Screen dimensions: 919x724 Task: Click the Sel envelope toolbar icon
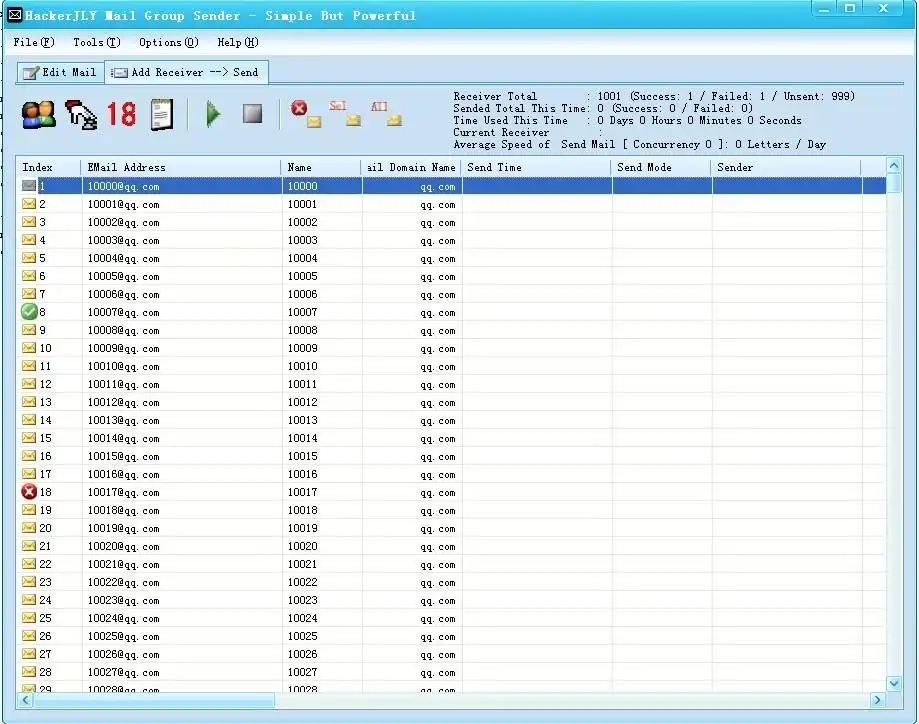point(345,113)
